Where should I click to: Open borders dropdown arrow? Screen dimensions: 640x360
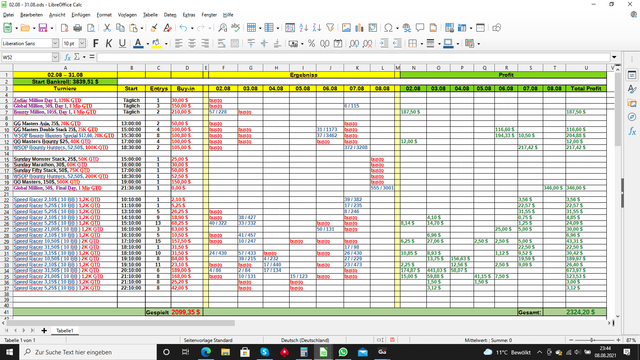[x=421, y=44]
